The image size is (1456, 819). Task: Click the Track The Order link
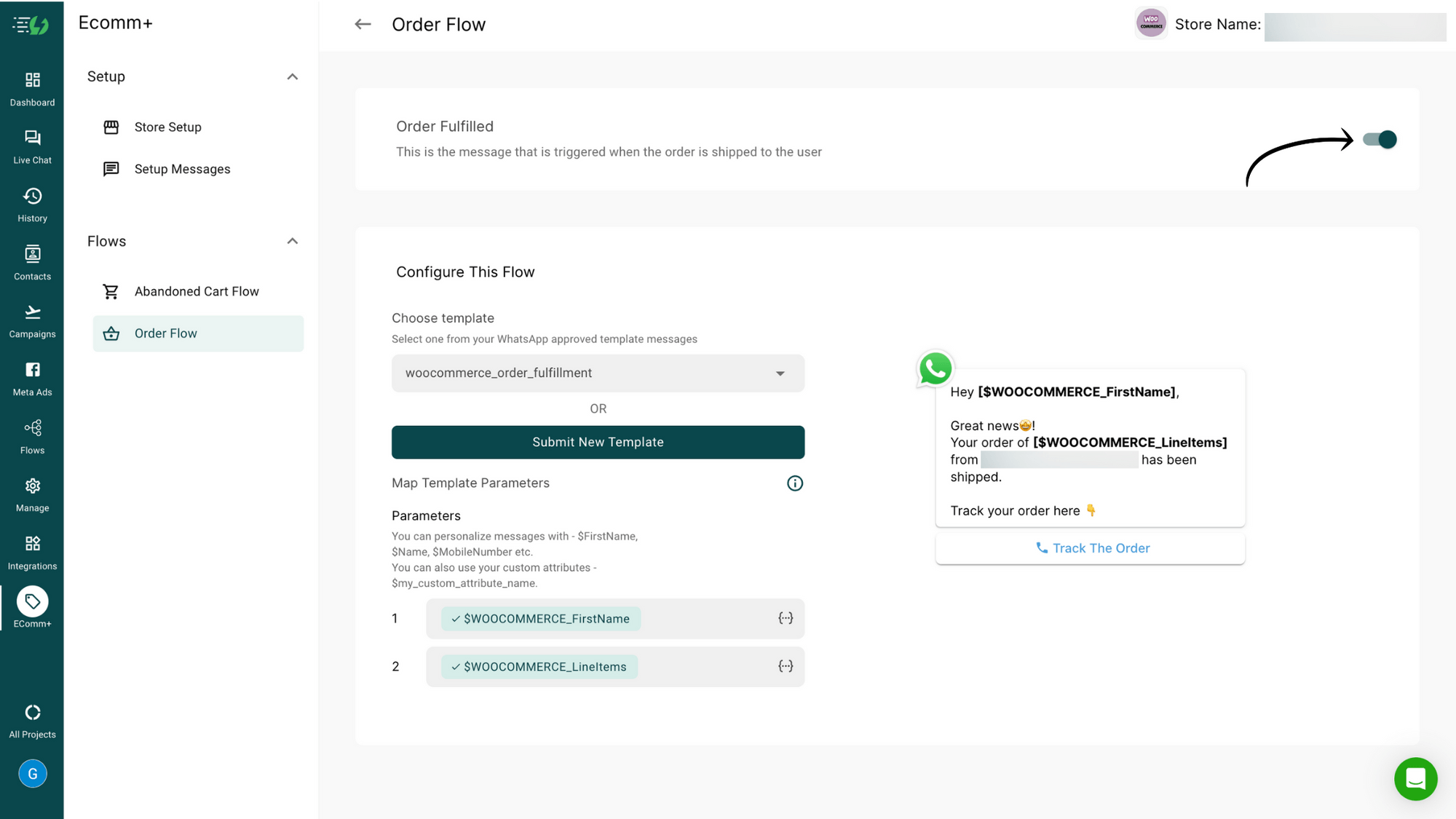[x=1091, y=547]
